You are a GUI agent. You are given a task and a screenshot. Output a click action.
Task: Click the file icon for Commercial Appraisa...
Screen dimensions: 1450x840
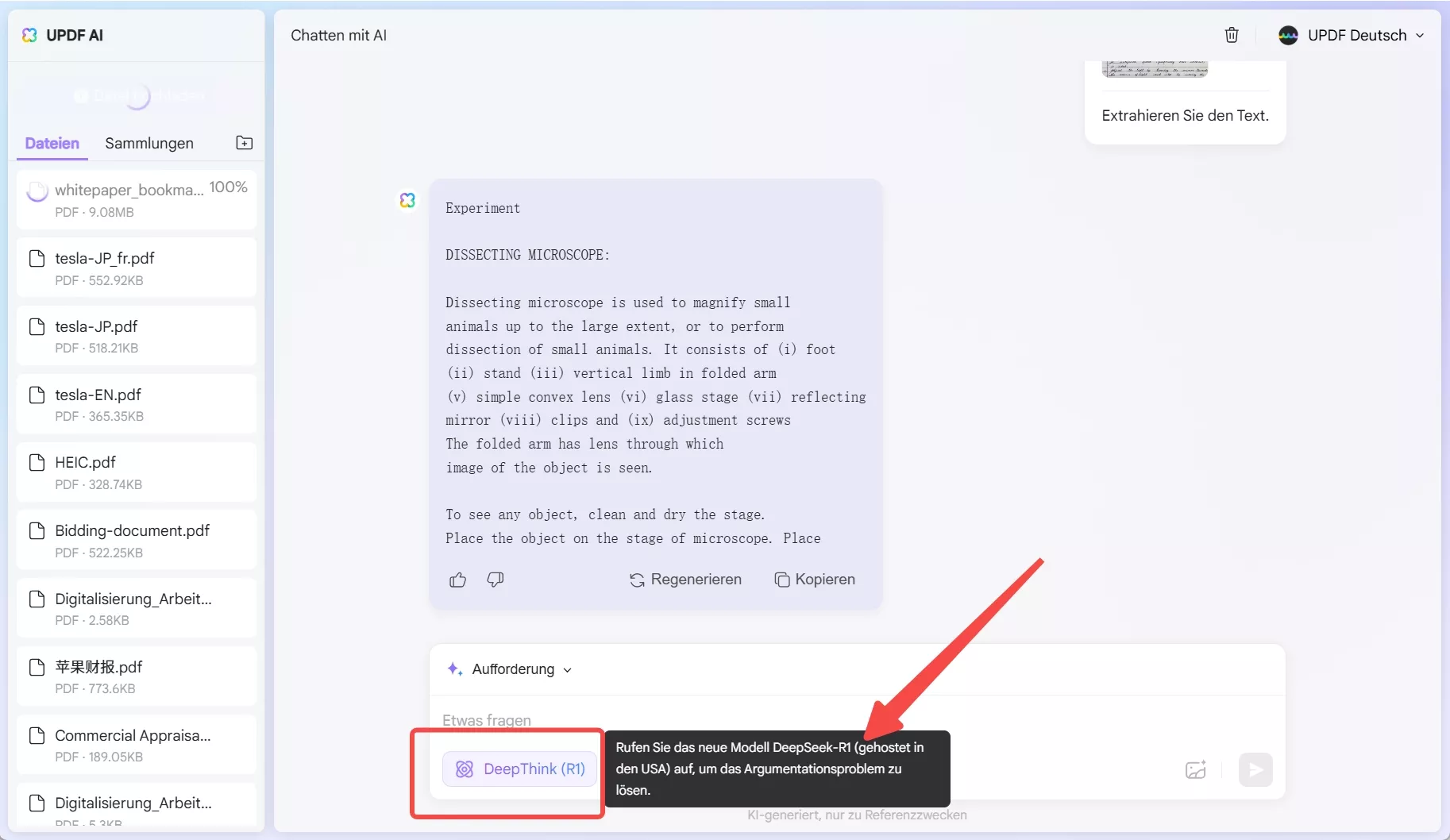point(37,735)
